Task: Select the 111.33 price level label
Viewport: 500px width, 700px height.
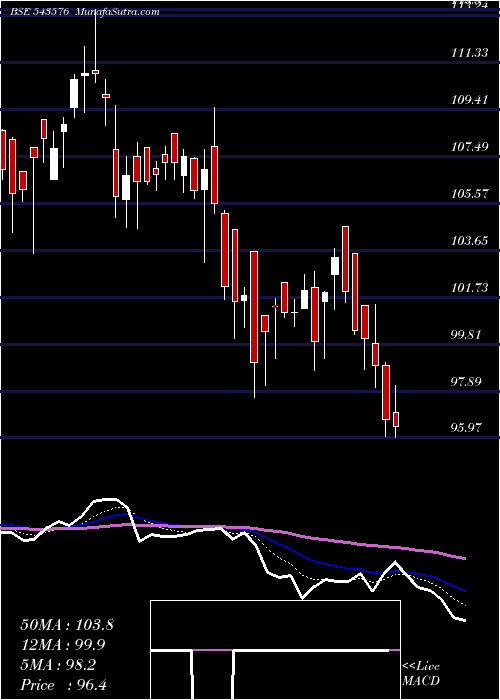Action: (x=470, y=53)
